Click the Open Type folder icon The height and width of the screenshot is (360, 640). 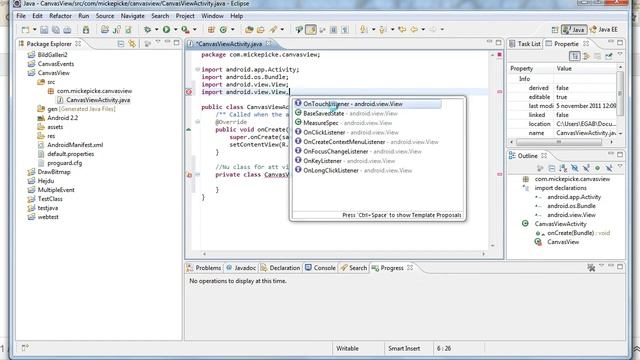click(249, 29)
